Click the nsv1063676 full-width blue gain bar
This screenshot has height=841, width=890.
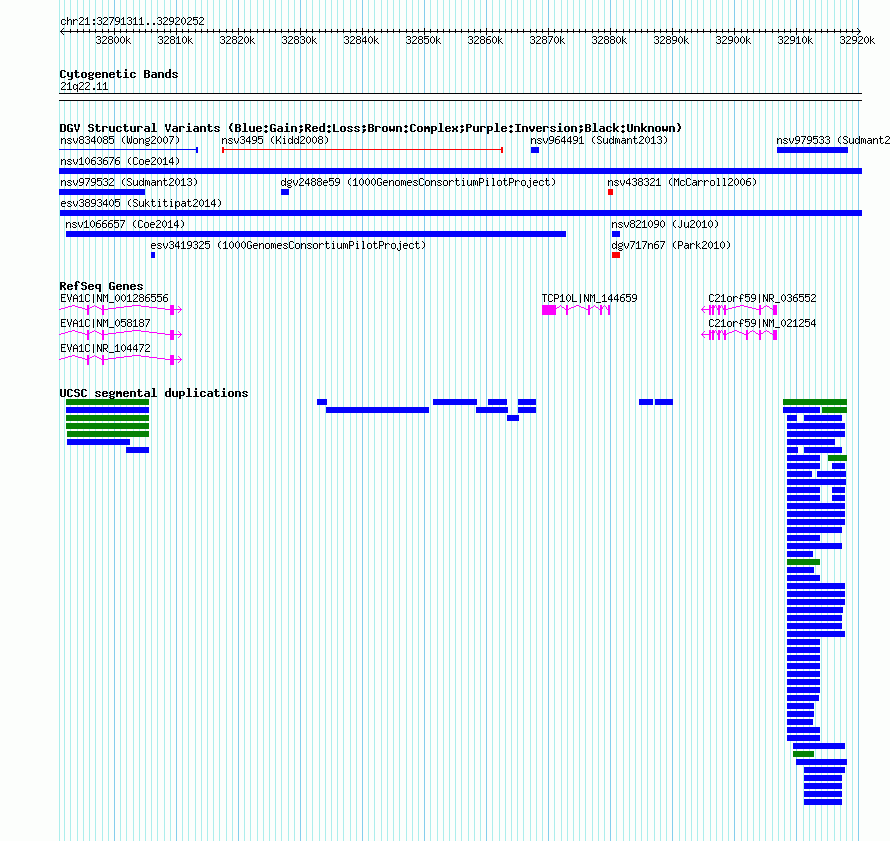coord(460,171)
